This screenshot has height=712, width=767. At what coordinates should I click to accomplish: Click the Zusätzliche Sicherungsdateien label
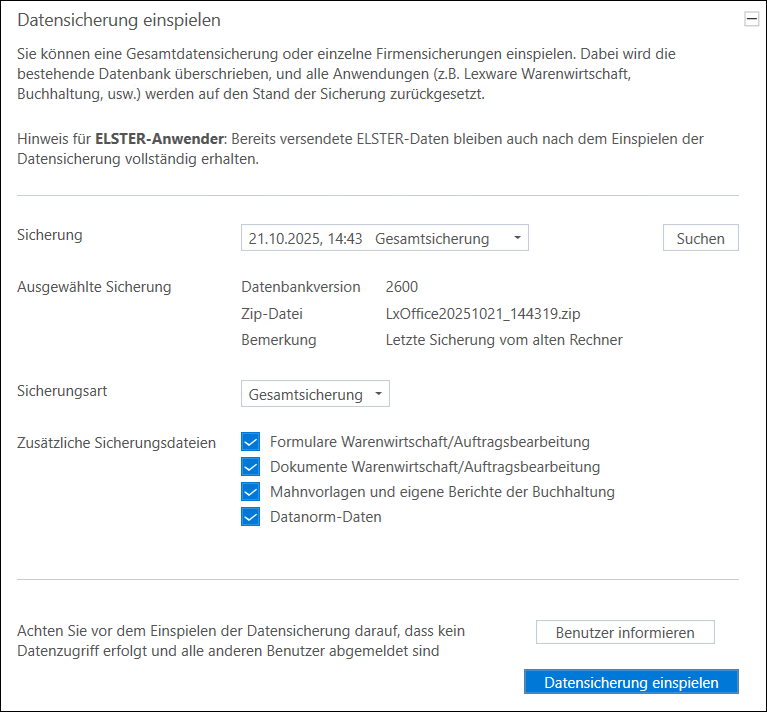pos(116,442)
